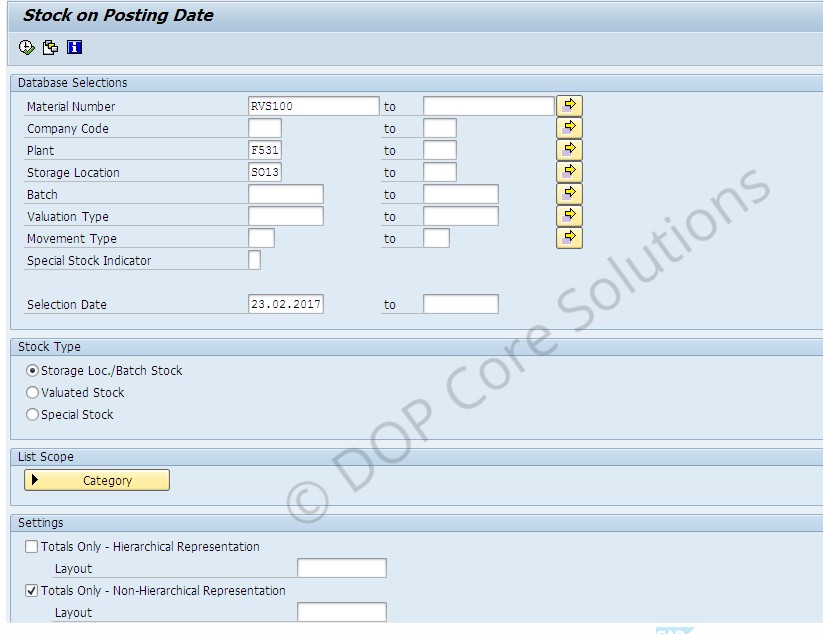Select the Special Stock radio button
Screen dimensions: 823x634
point(31,414)
